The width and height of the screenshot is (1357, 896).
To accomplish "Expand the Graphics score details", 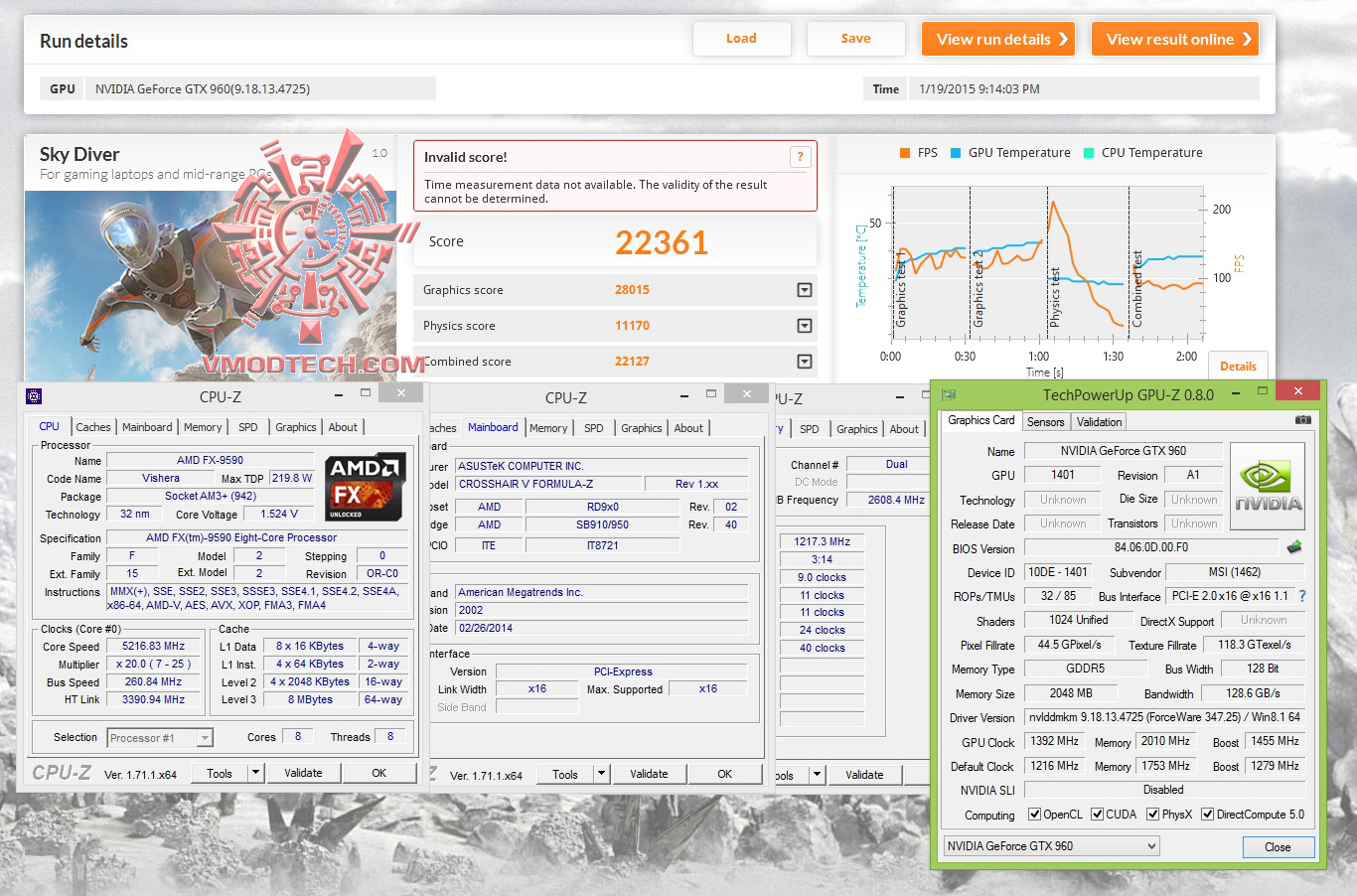I will click(805, 290).
